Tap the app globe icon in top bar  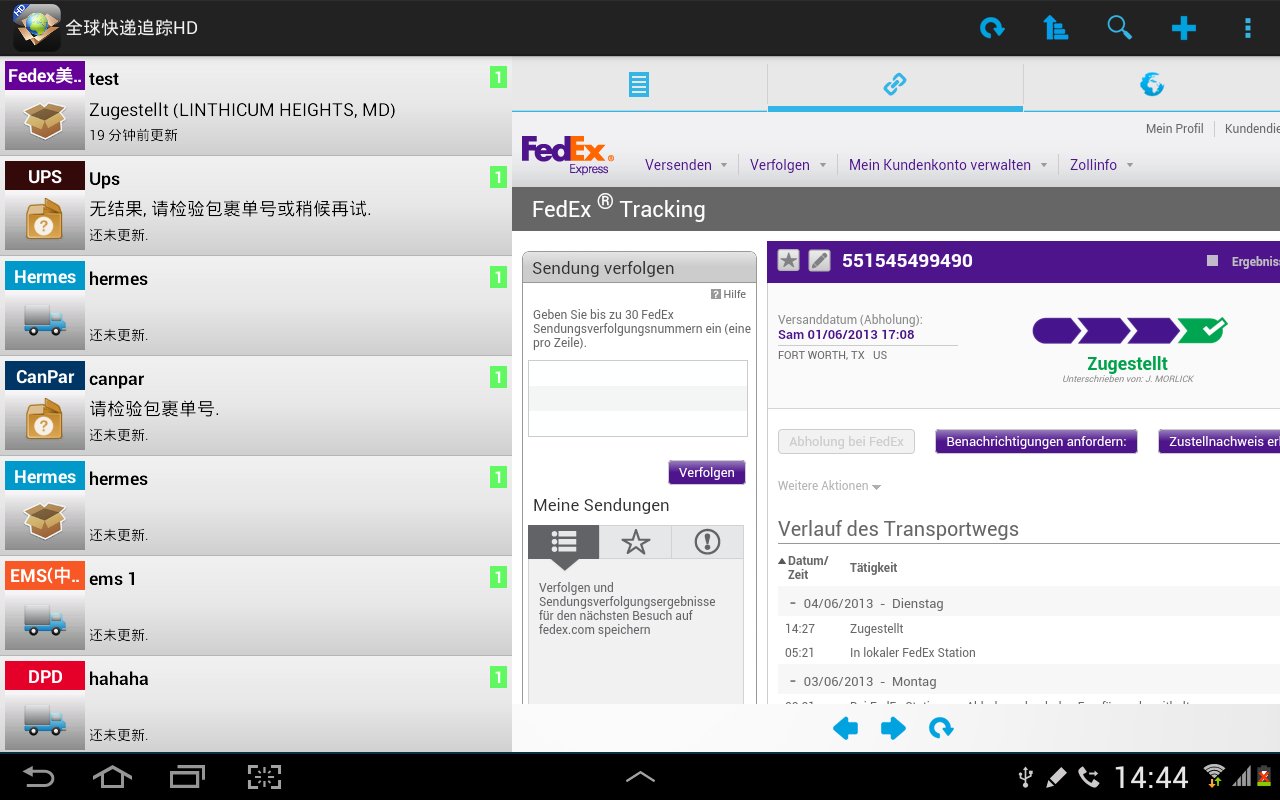[36, 28]
